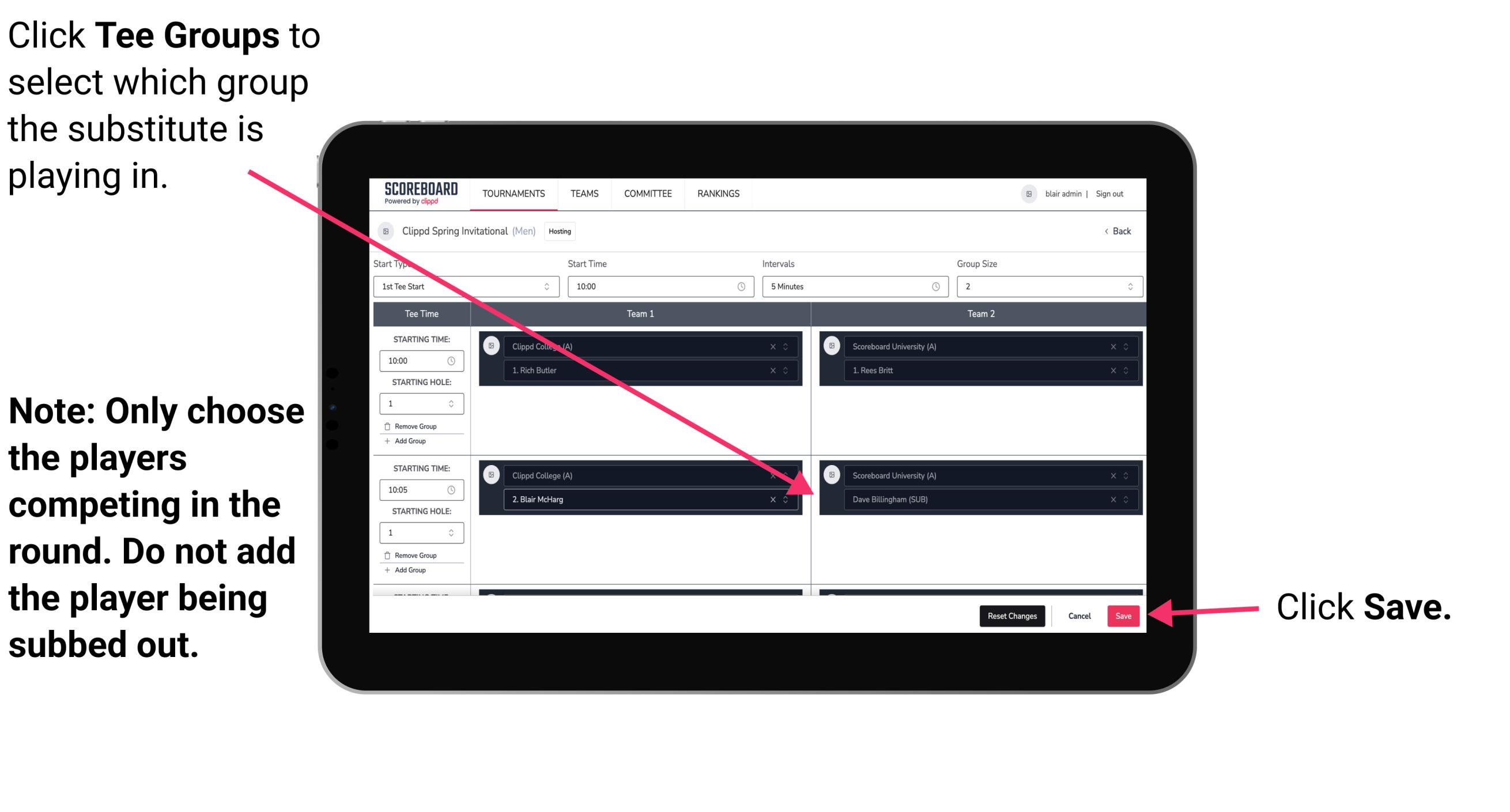Click the Cancel button

[1079, 615]
